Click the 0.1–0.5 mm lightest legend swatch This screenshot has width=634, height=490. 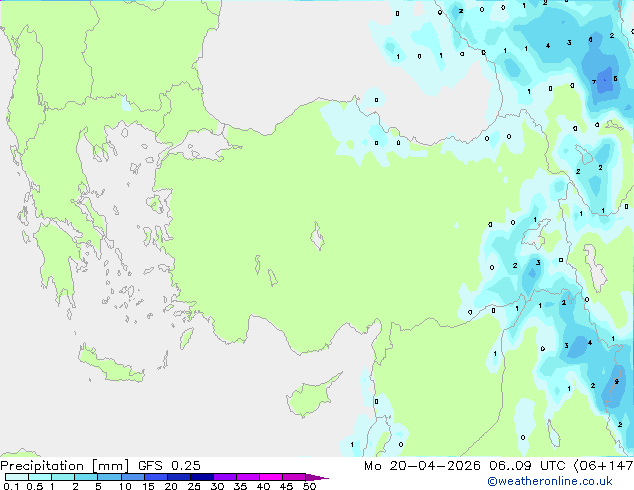tap(17, 477)
